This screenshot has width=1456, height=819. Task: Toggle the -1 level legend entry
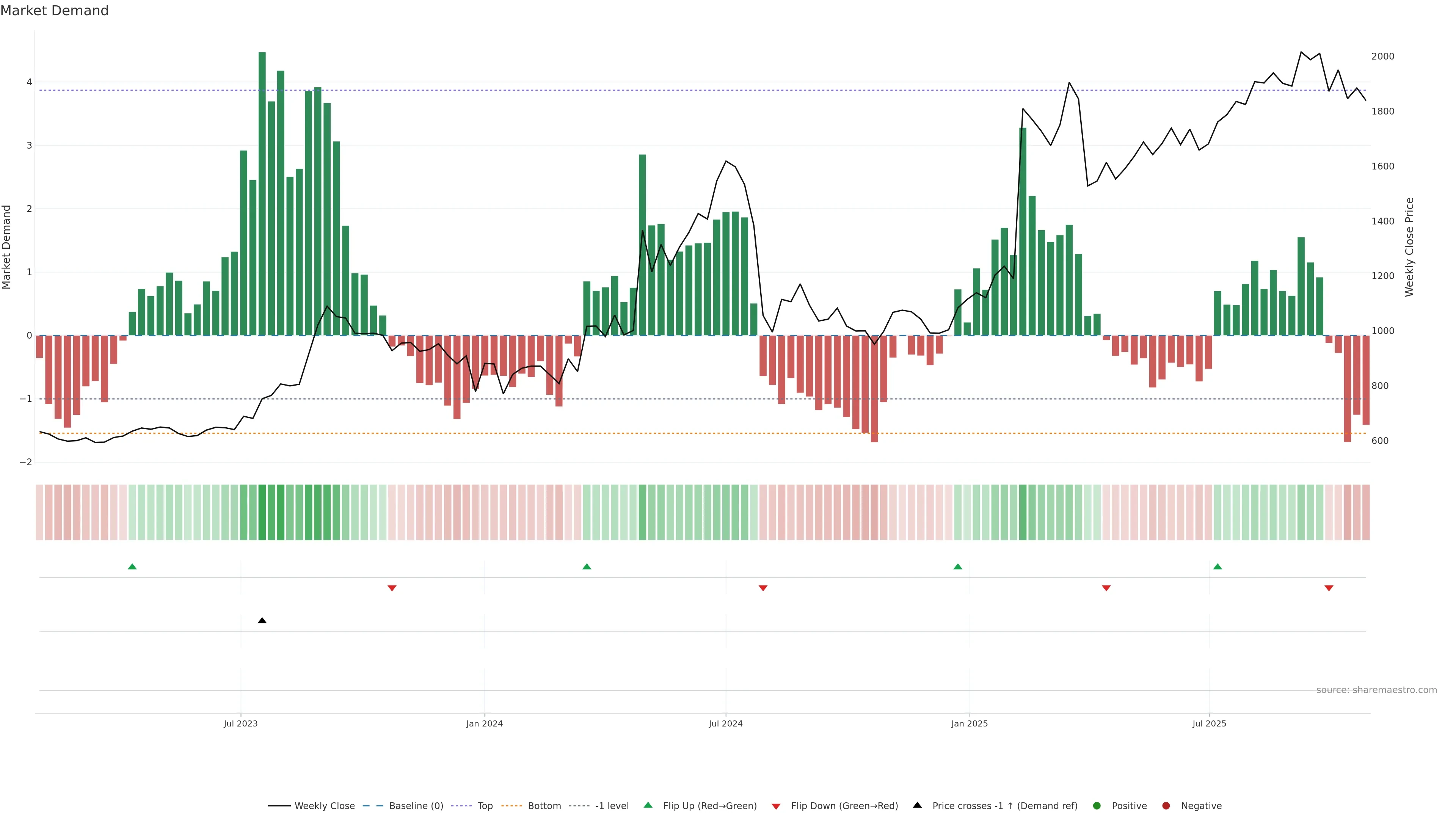(612, 806)
